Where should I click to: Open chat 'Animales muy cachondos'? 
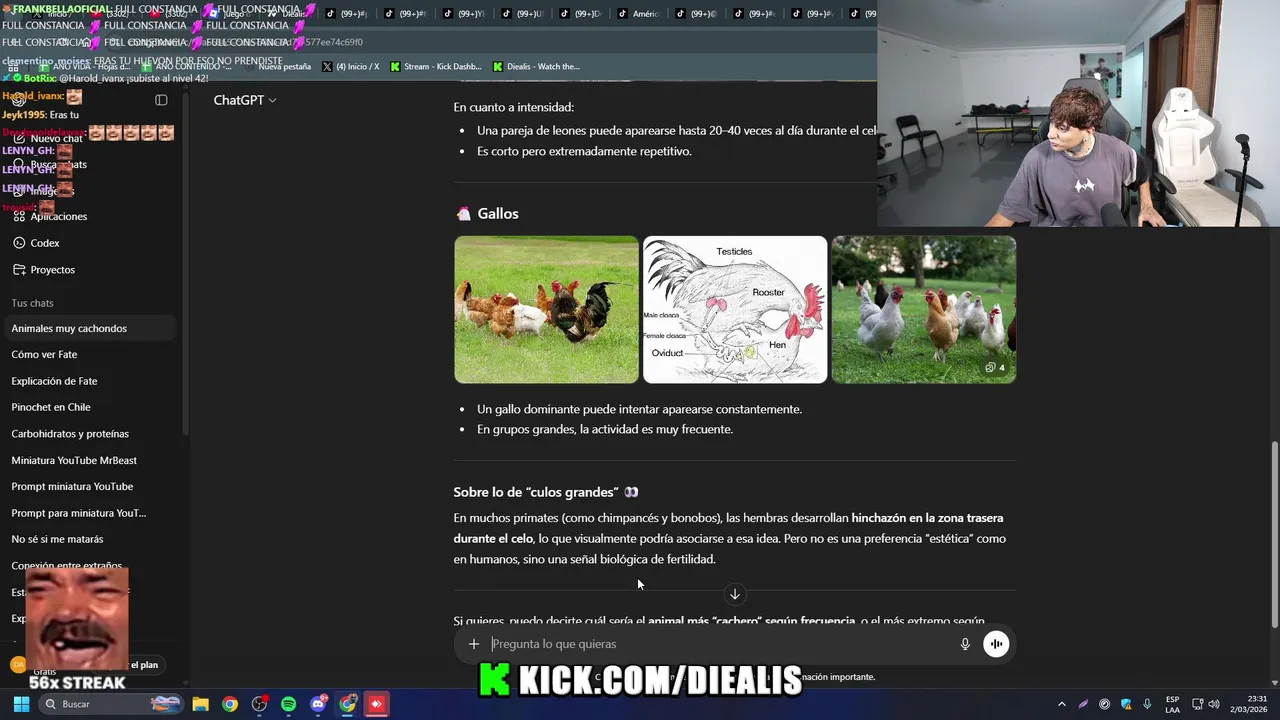(x=90, y=328)
